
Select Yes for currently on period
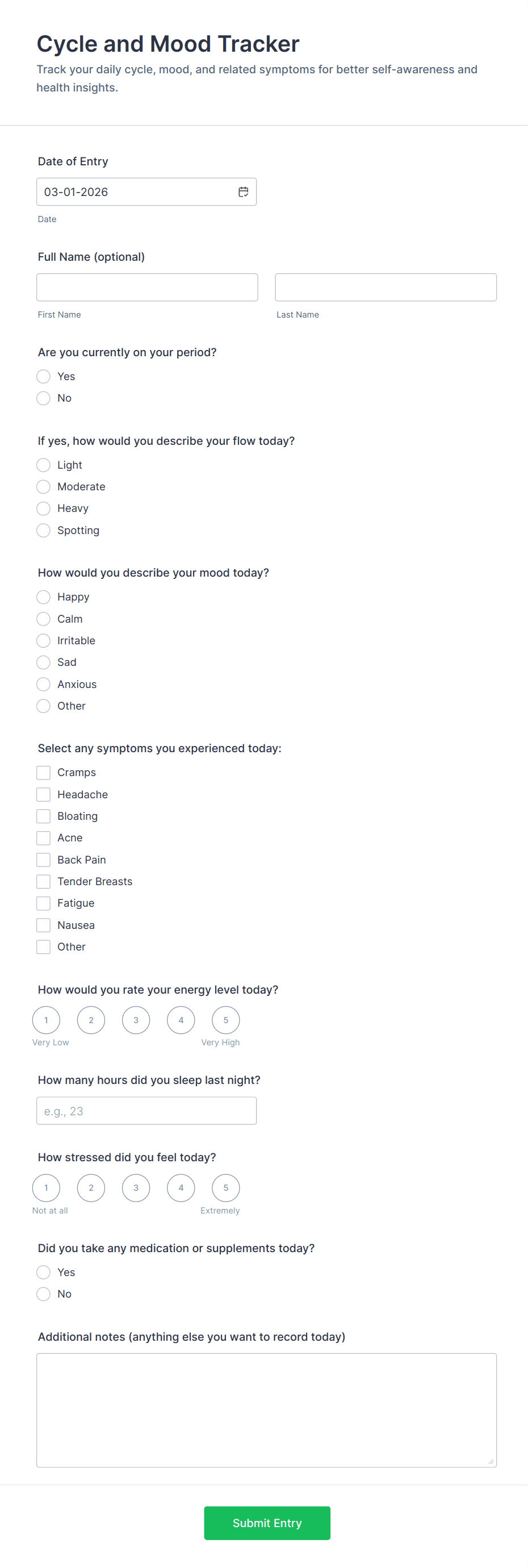click(43, 376)
